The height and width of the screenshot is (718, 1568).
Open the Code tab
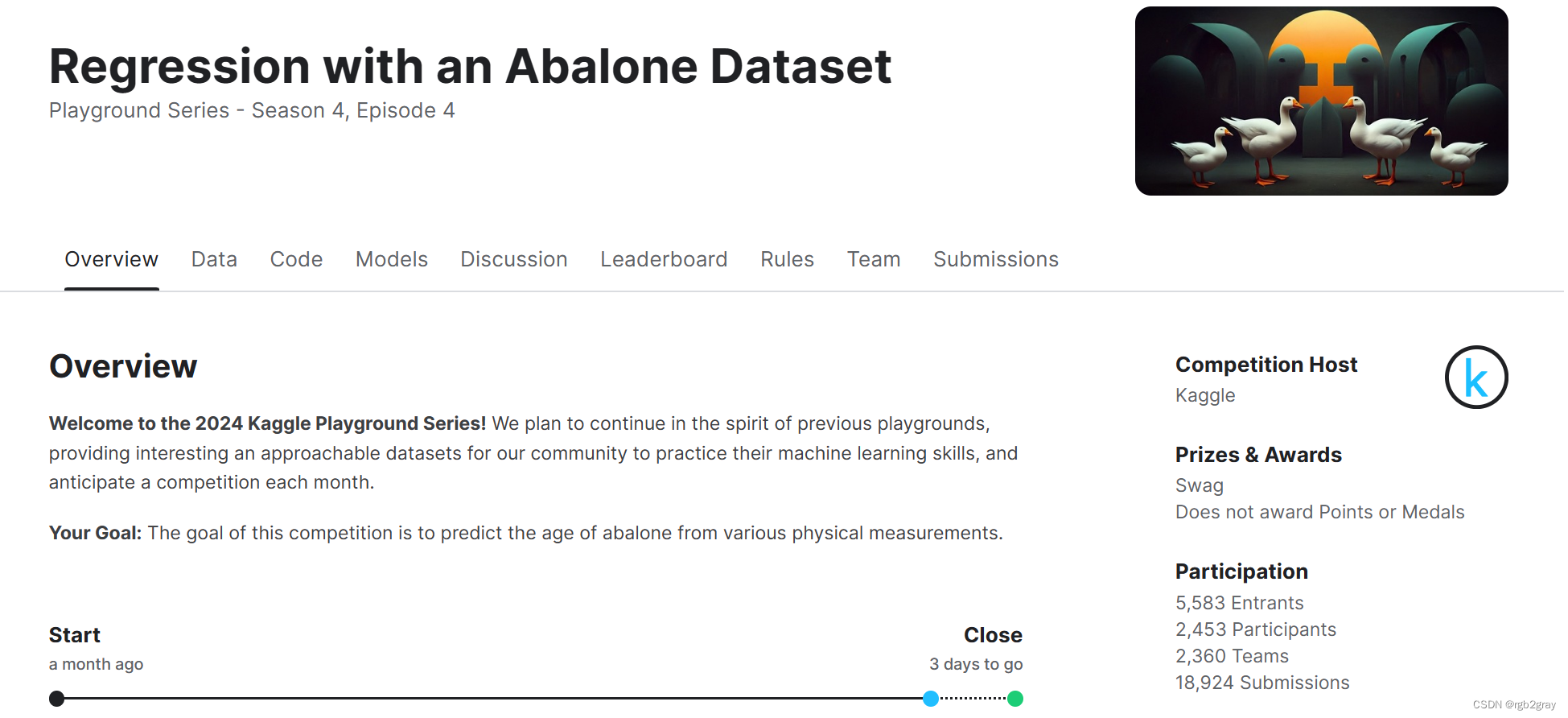(296, 259)
